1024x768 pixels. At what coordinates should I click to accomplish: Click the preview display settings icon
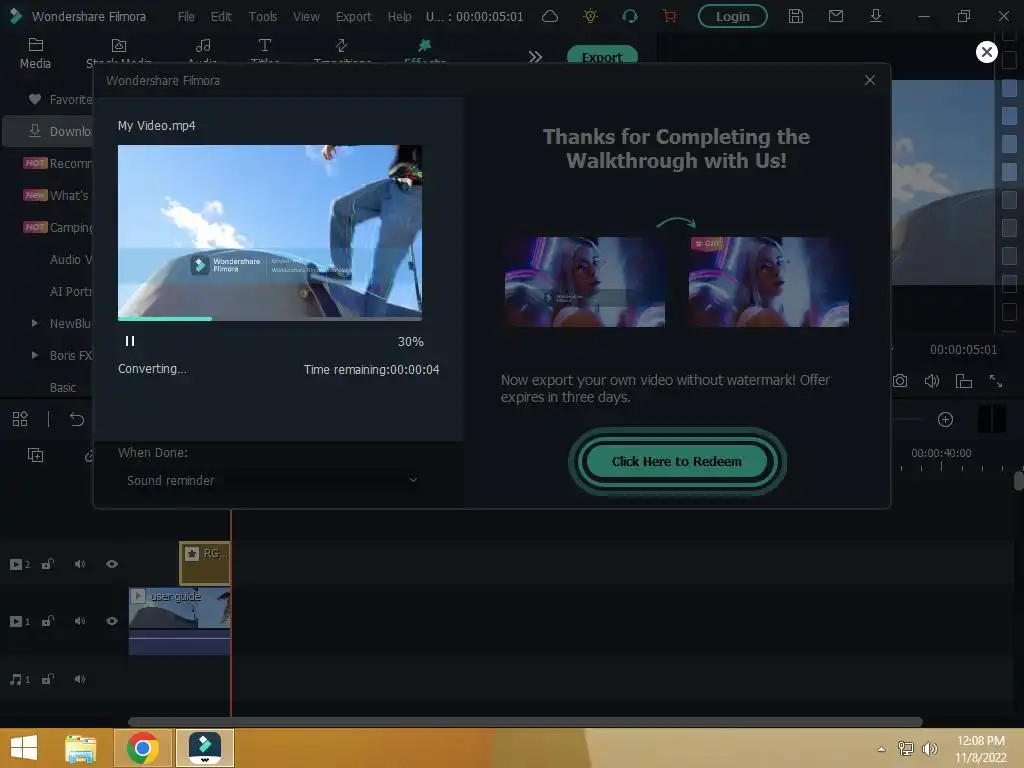[x=964, y=381]
